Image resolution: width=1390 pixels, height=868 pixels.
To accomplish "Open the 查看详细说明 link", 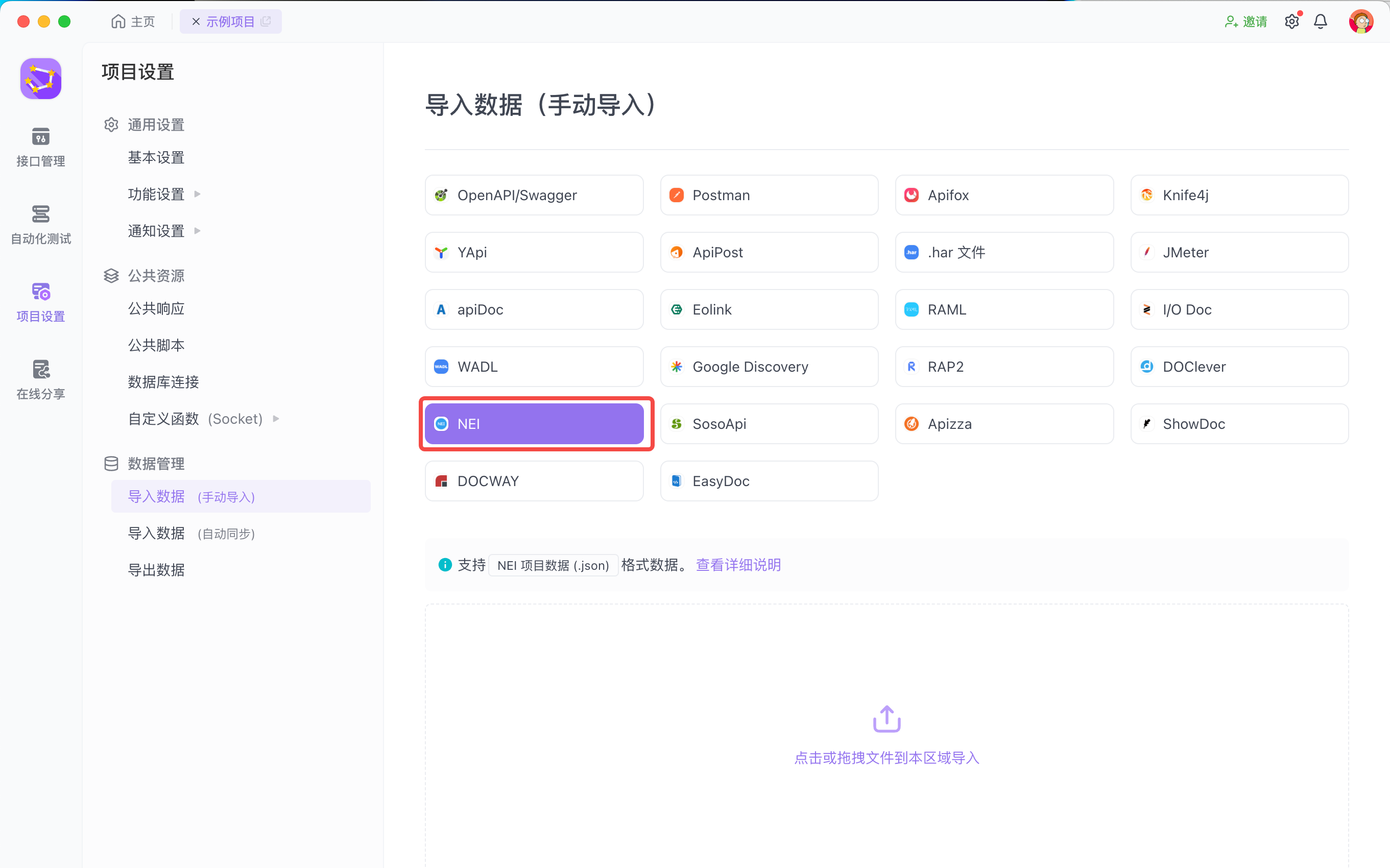I will (x=738, y=565).
